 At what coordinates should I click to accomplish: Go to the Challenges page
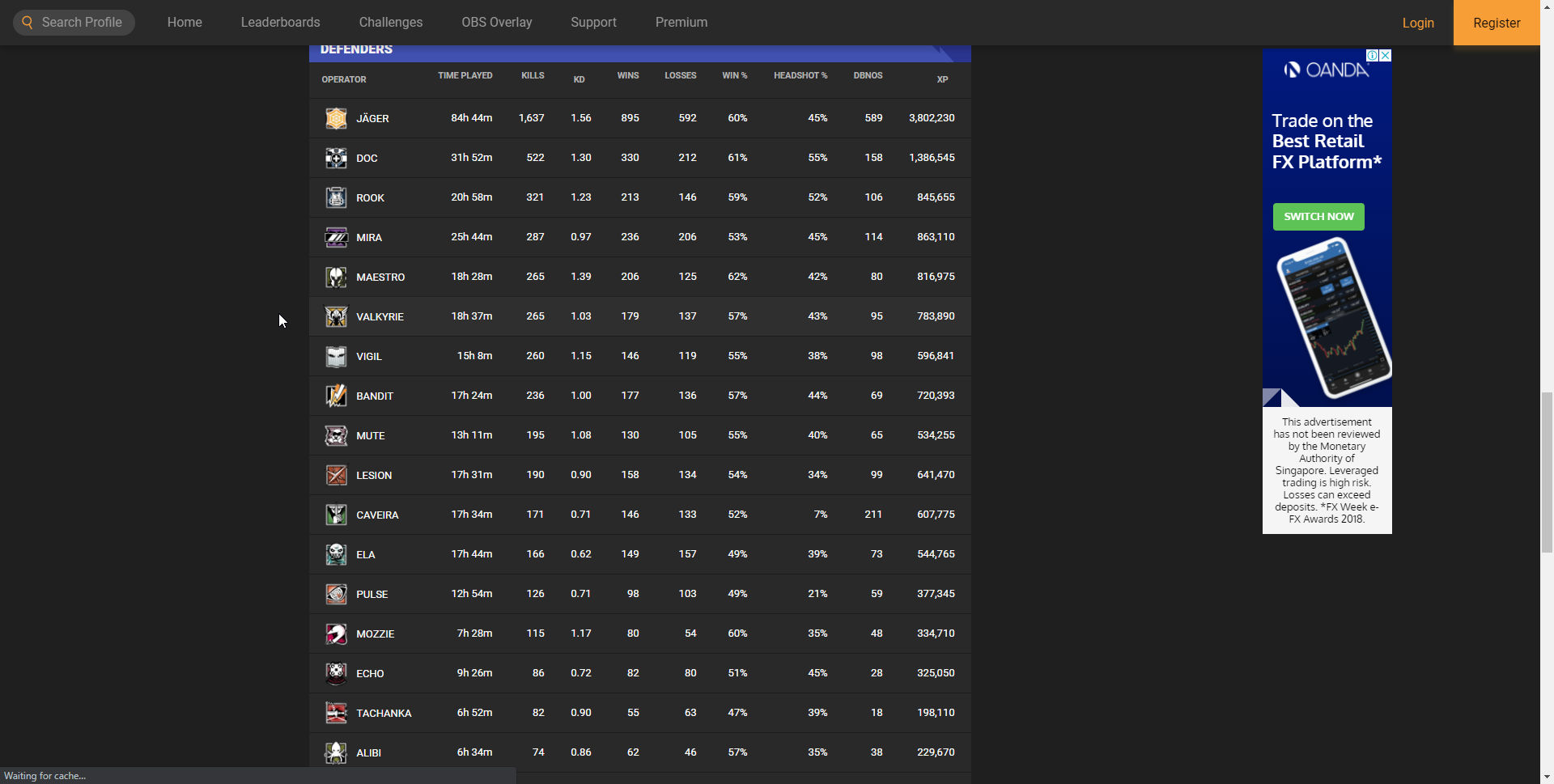point(391,23)
